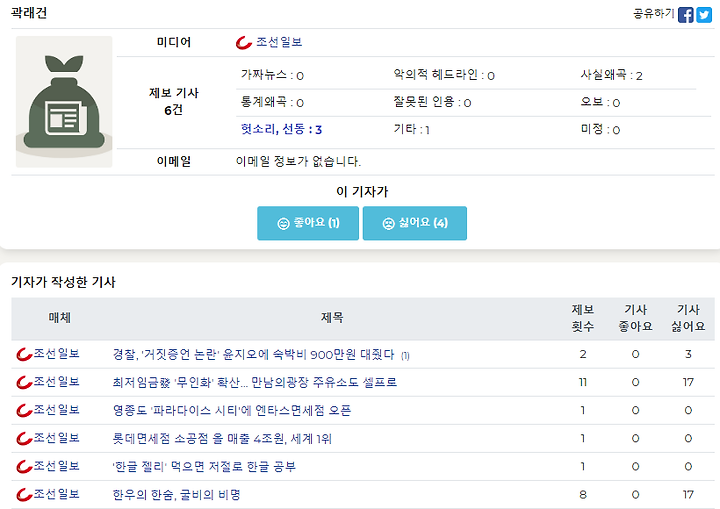
Task: Click the 오보 : 0 statistic
Action: [x=600, y=102]
